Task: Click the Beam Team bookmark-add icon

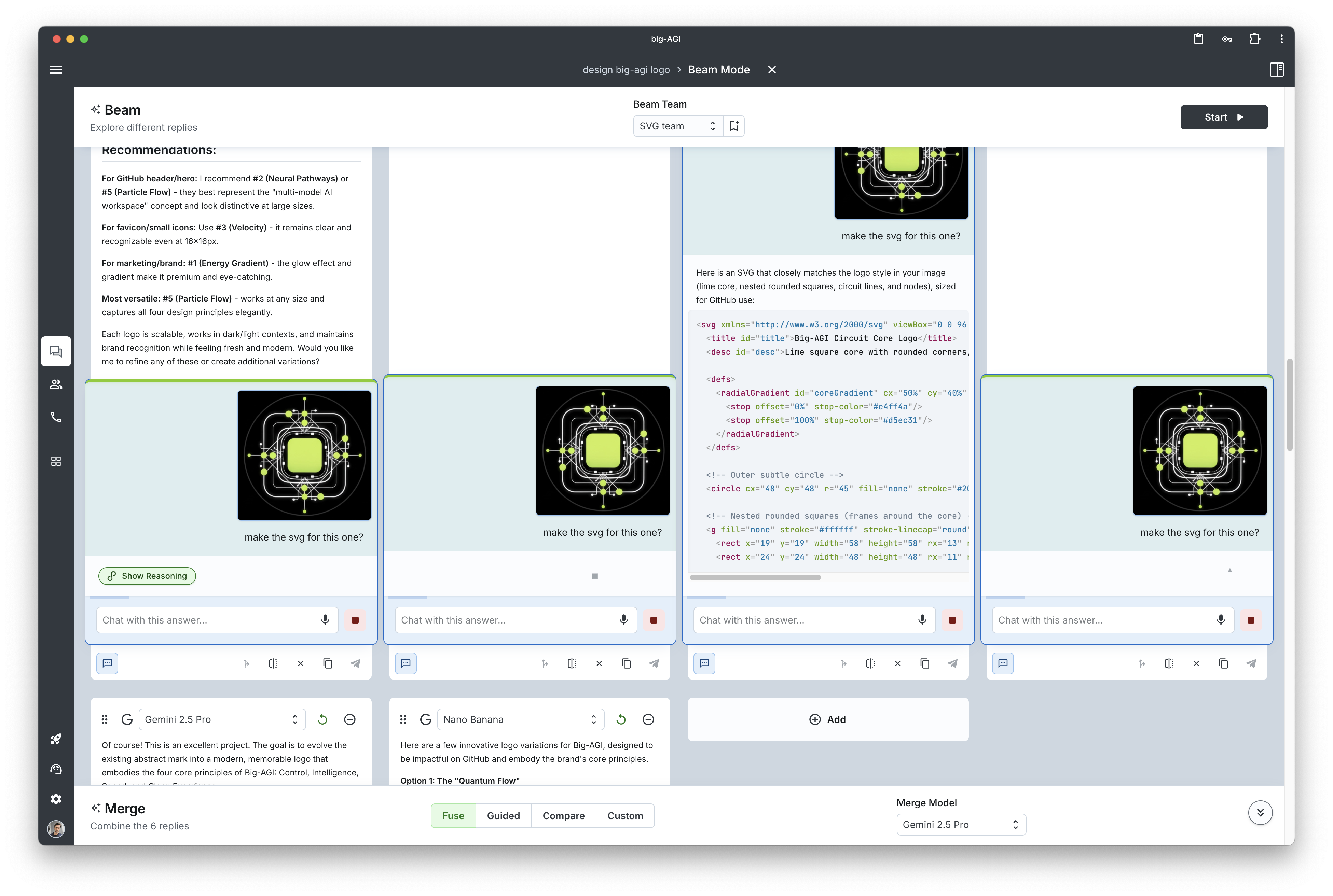Action: [734, 126]
